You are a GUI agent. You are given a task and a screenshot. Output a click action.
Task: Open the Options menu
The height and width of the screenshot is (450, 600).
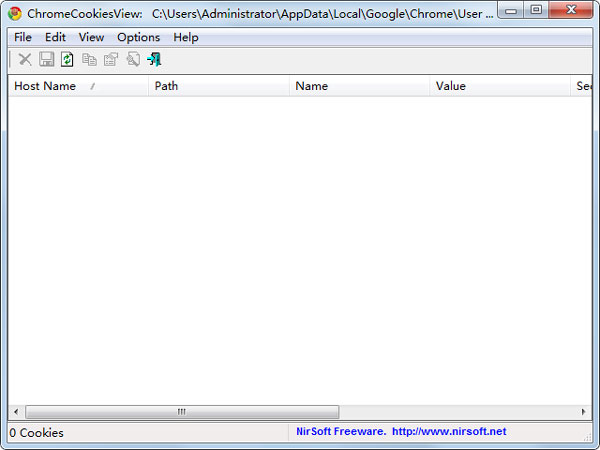click(x=139, y=37)
